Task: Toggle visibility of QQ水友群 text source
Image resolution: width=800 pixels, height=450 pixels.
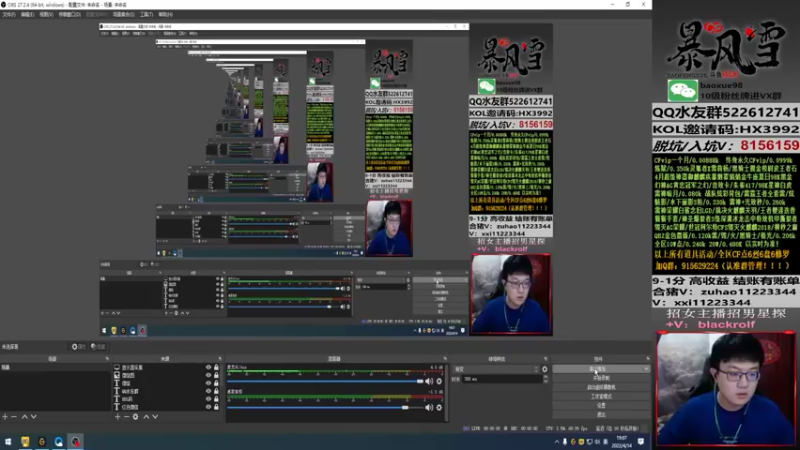Action: pyautogui.click(x=208, y=391)
